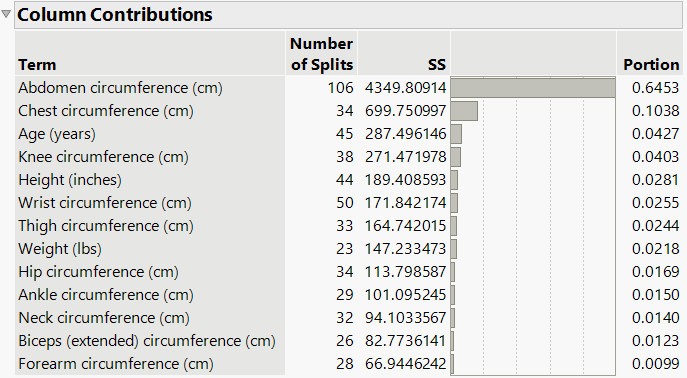Select the Height (inches) term
687x378 pixels.
pyautogui.click(x=70, y=180)
